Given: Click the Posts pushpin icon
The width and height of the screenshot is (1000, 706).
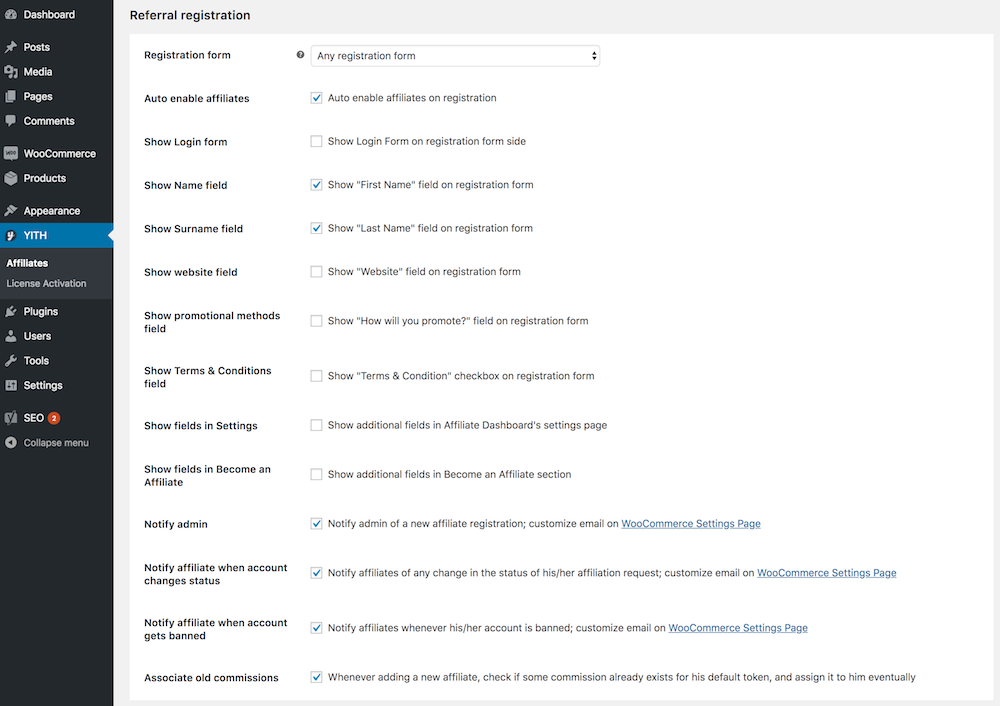Looking at the screenshot, I should tap(11, 47).
